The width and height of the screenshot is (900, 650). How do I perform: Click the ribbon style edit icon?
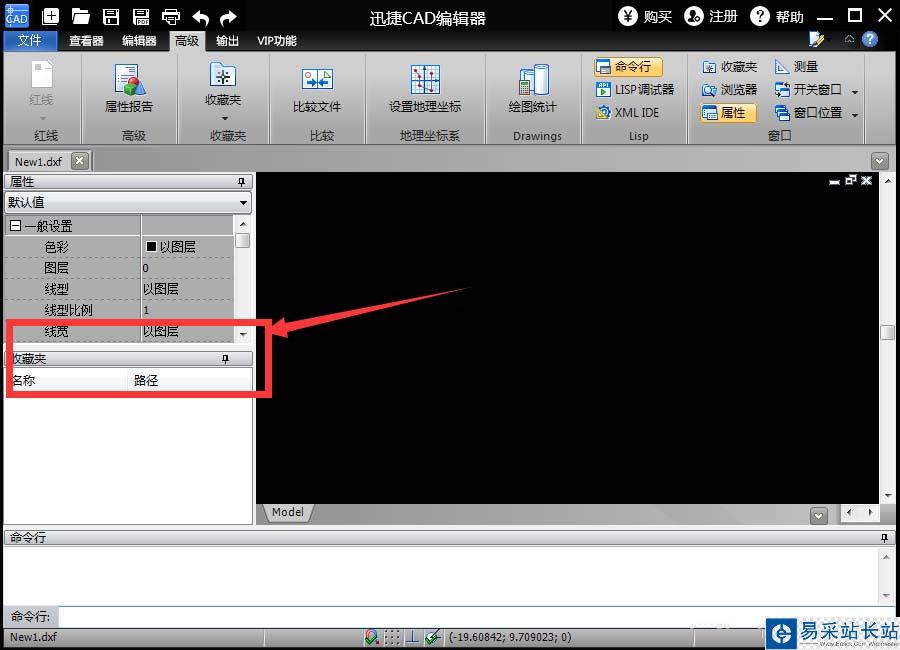(x=817, y=39)
